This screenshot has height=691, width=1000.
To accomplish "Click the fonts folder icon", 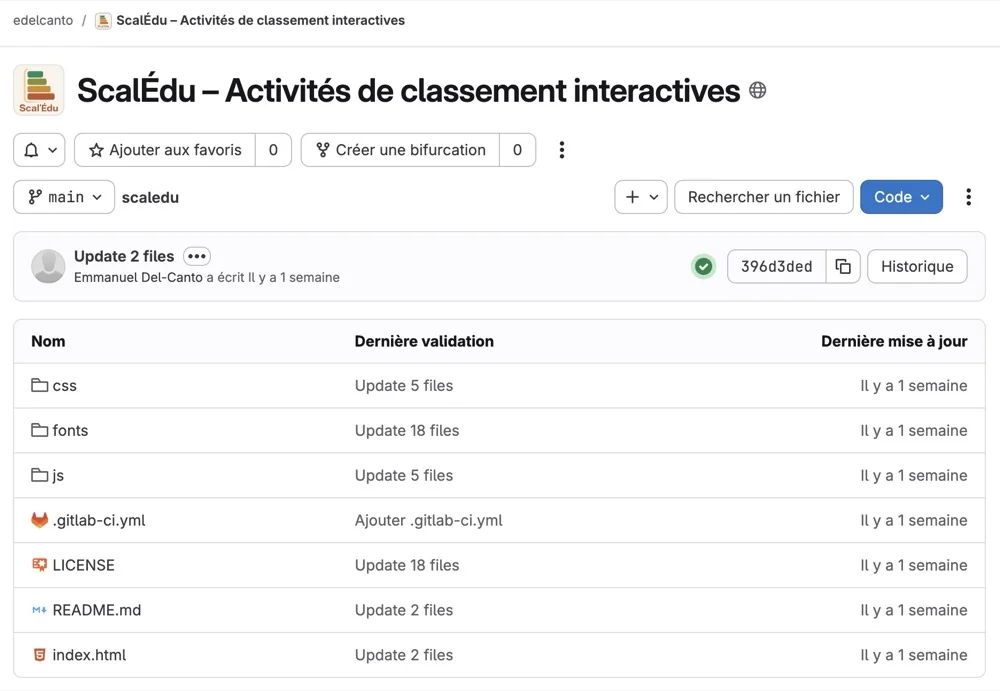I will coord(40,430).
